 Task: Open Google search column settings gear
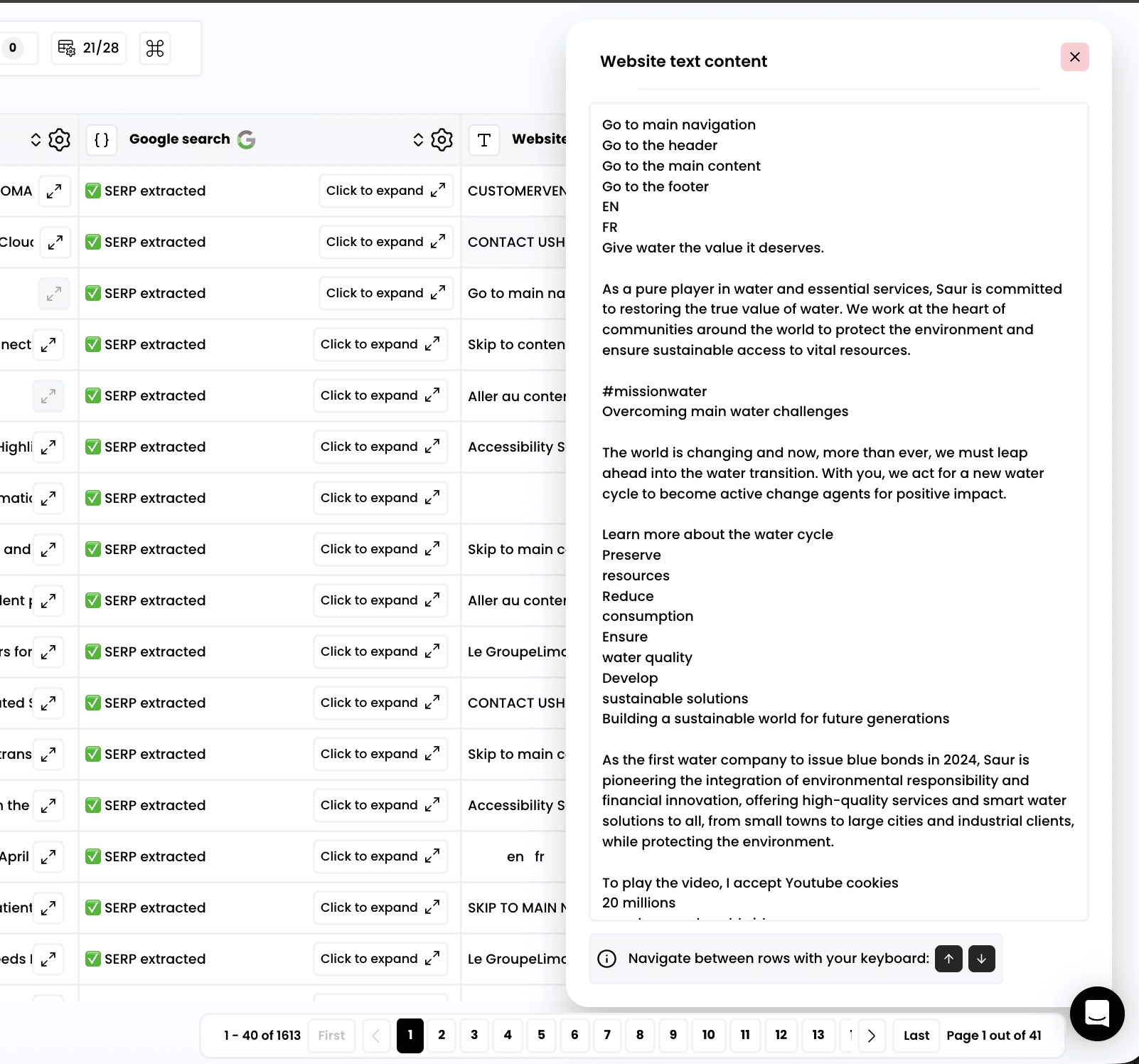point(442,139)
